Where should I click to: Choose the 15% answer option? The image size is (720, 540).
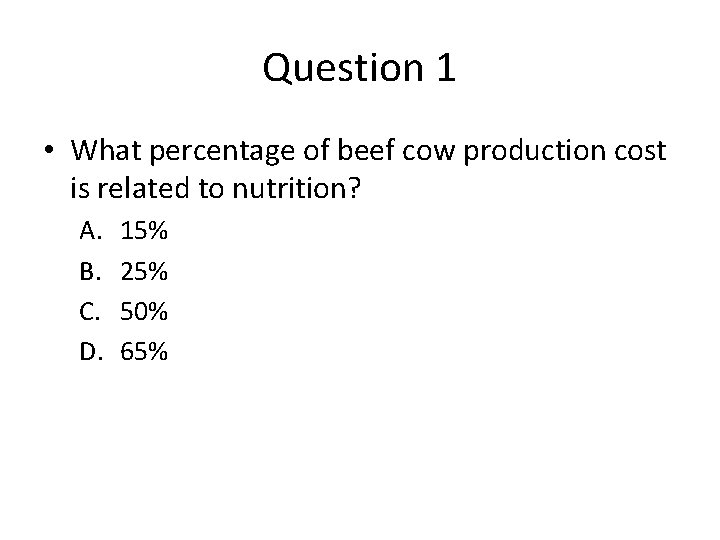click(x=144, y=232)
